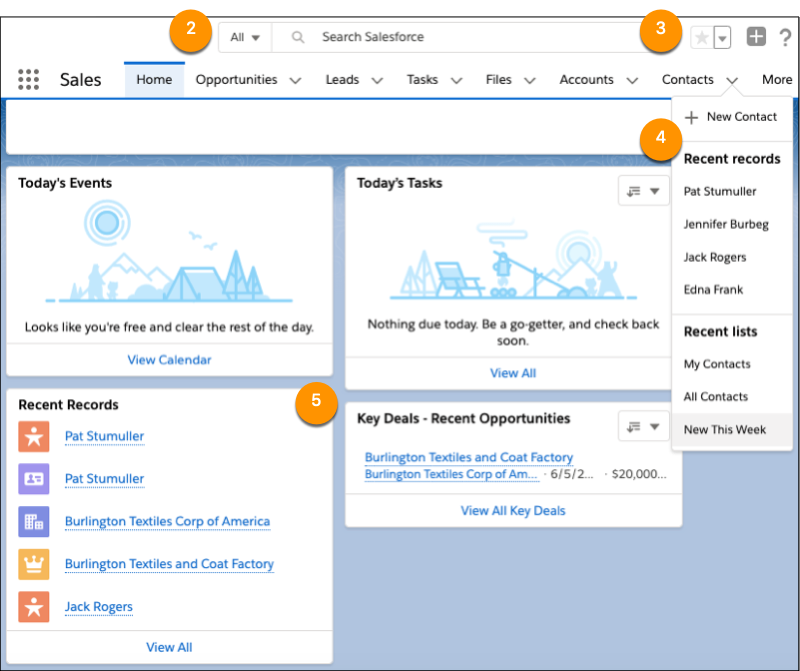Click the building icon beside Burlington Textiles Corp

point(33,521)
